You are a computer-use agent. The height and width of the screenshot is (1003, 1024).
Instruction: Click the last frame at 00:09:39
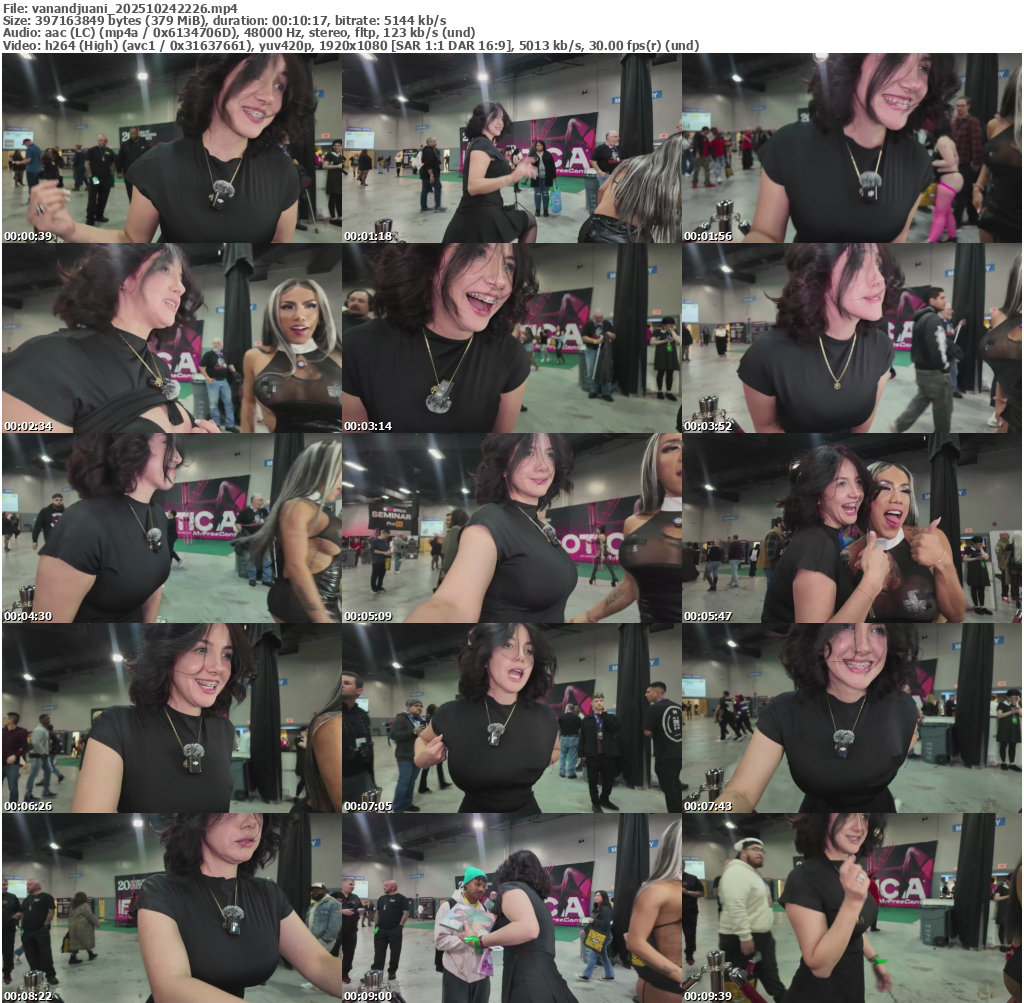point(851,908)
